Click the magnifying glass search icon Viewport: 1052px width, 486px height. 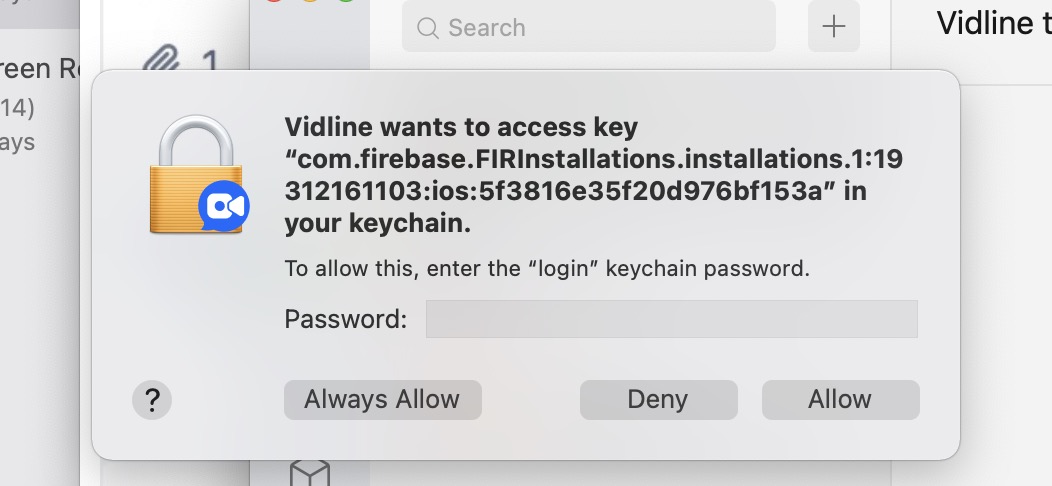[x=428, y=28]
